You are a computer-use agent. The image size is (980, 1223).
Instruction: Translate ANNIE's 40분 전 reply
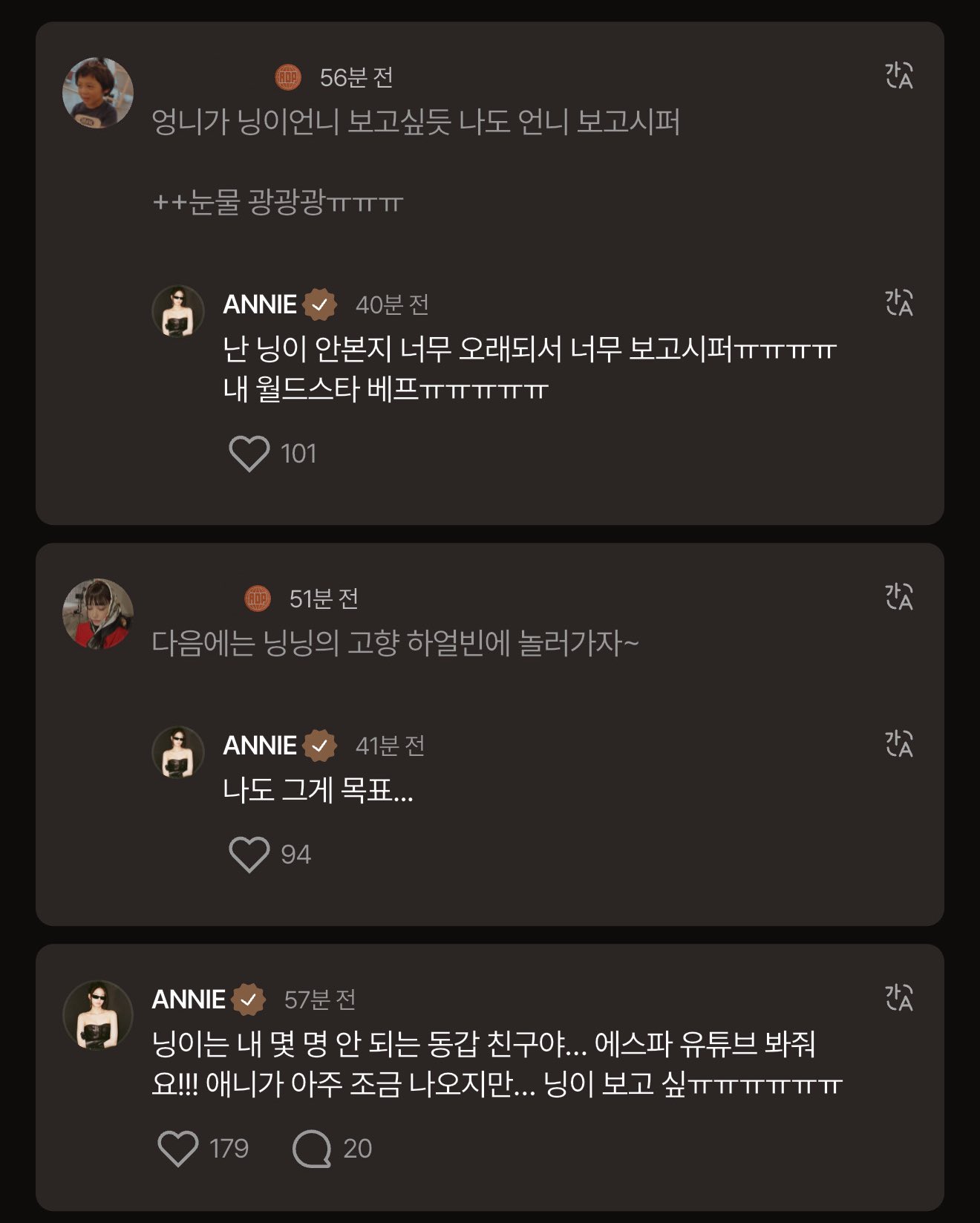[898, 303]
